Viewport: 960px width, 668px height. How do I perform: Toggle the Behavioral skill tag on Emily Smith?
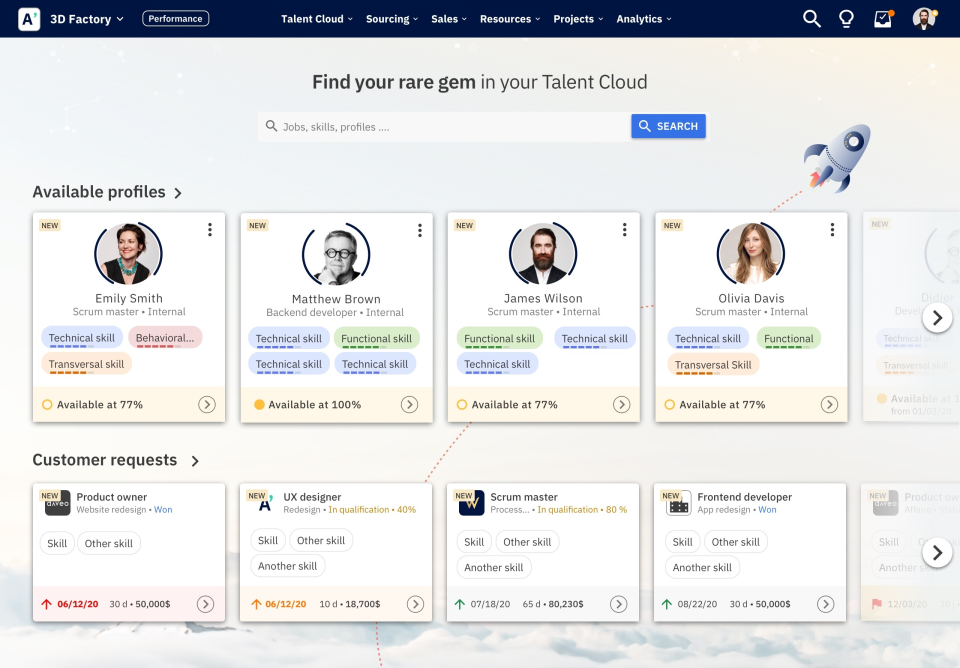coord(166,338)
